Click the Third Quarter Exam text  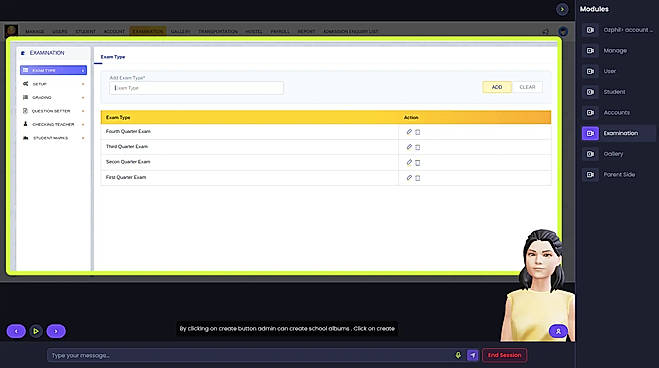pos(127,147)
